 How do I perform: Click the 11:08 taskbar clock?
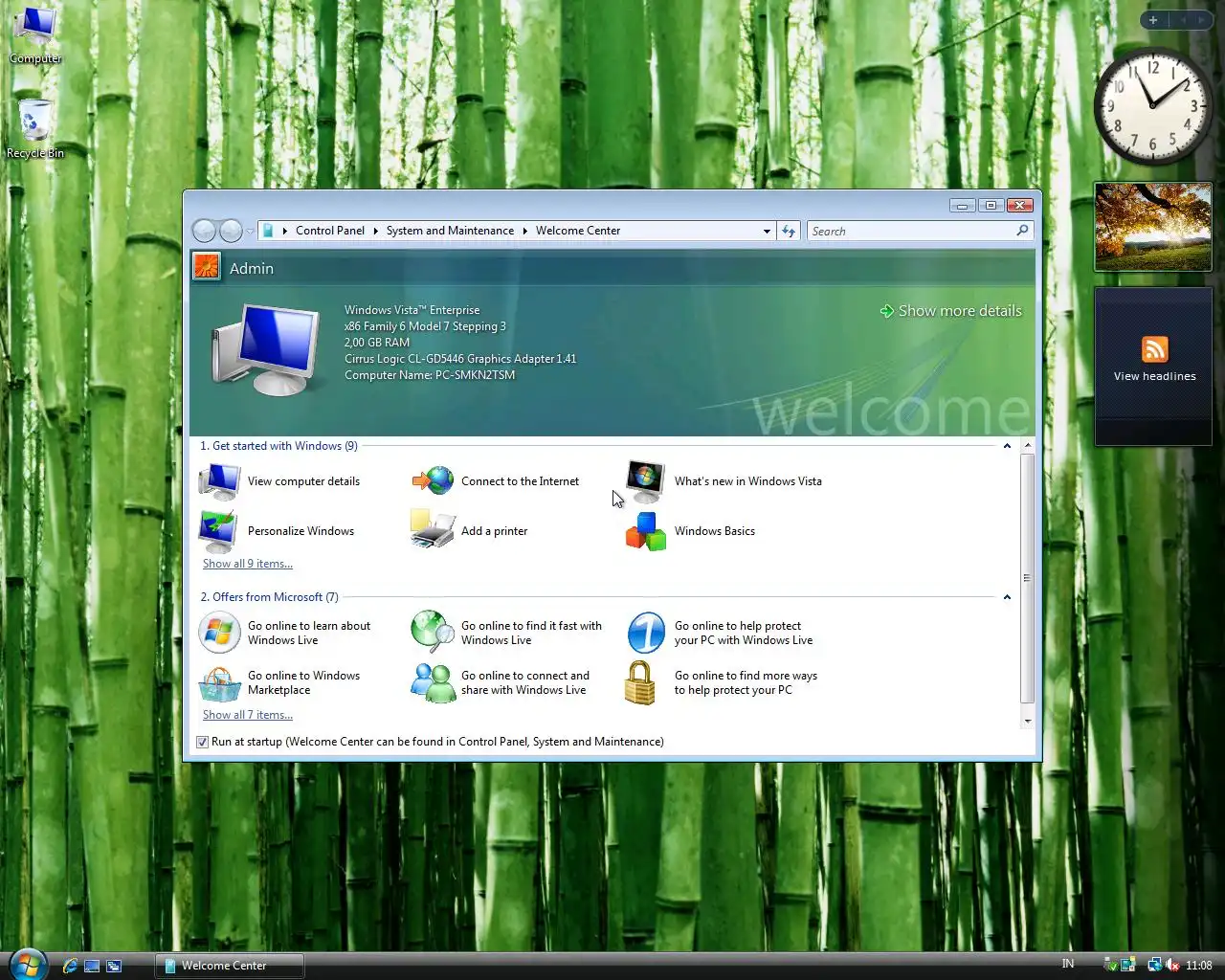point(1199,966)
